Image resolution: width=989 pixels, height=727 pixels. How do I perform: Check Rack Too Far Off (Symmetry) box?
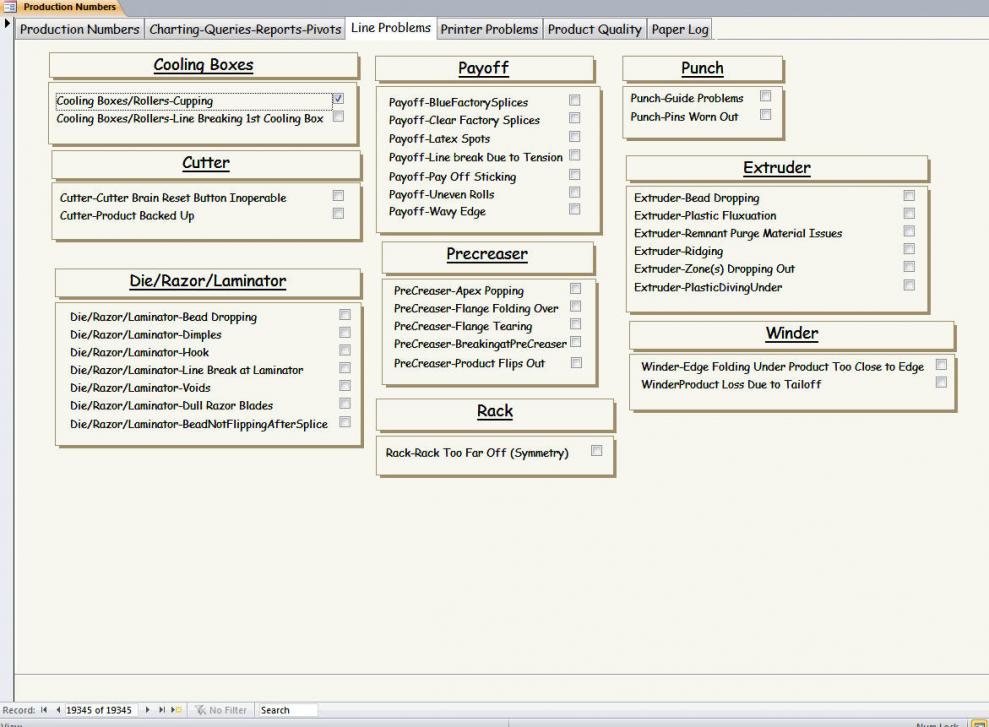[596, 450]
